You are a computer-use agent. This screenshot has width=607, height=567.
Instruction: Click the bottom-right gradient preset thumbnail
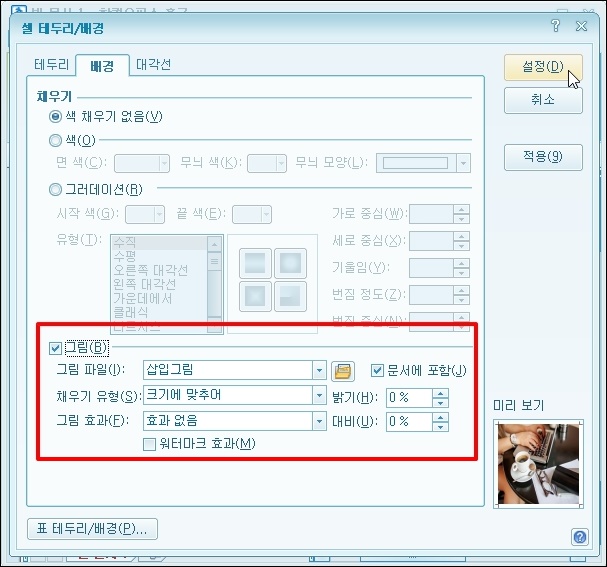(290, 296)
